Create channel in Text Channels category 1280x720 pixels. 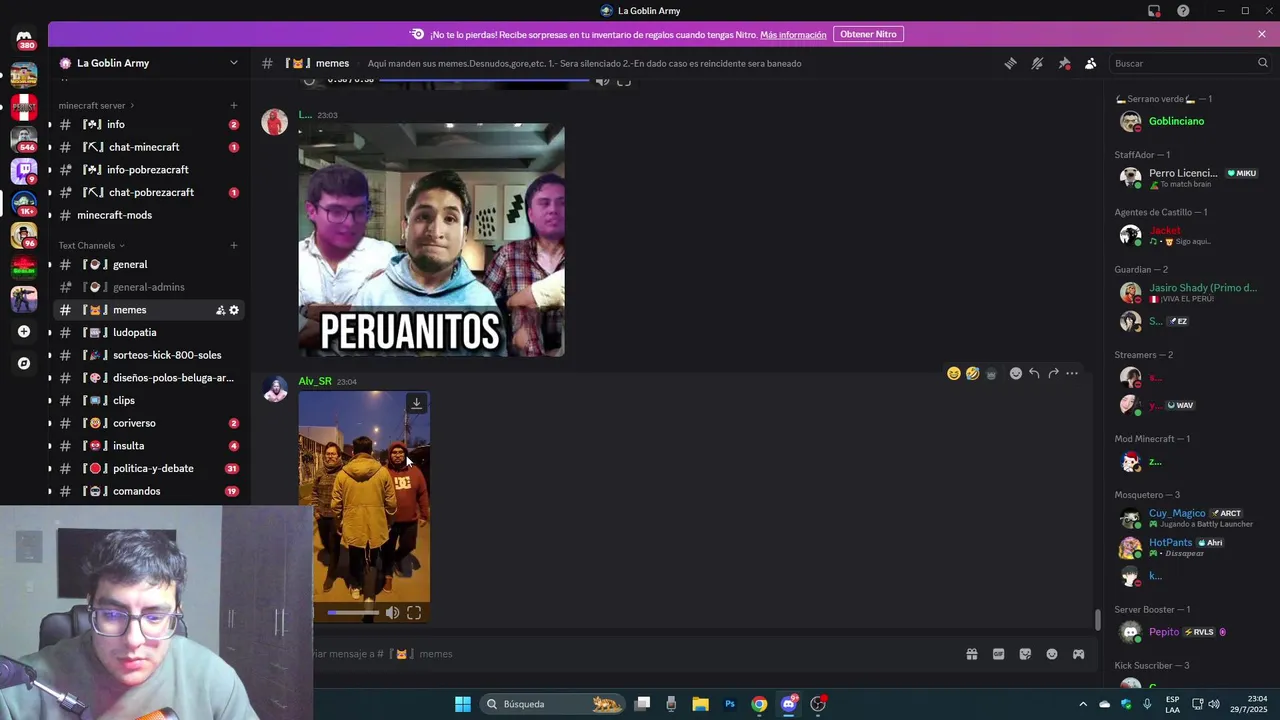[234, 245]
